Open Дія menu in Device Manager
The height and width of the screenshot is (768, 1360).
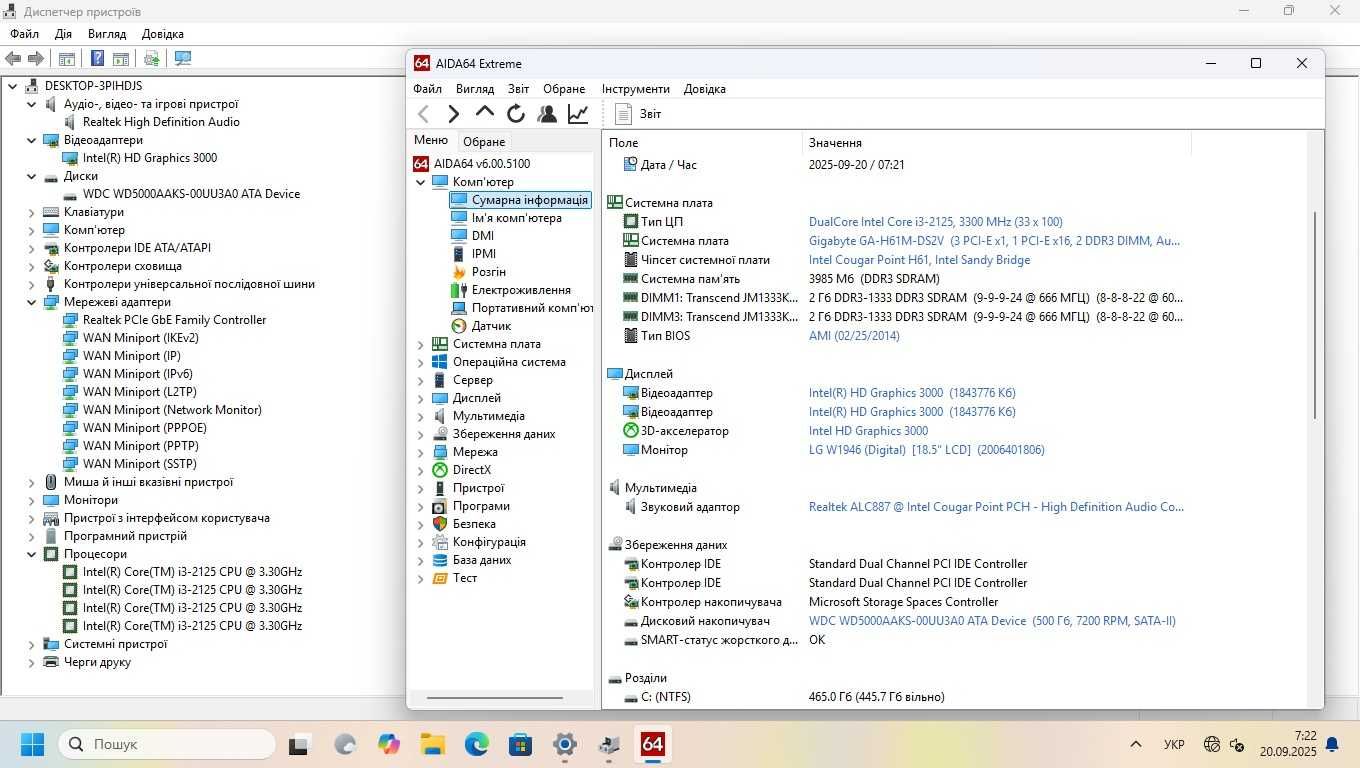[63, 34]
